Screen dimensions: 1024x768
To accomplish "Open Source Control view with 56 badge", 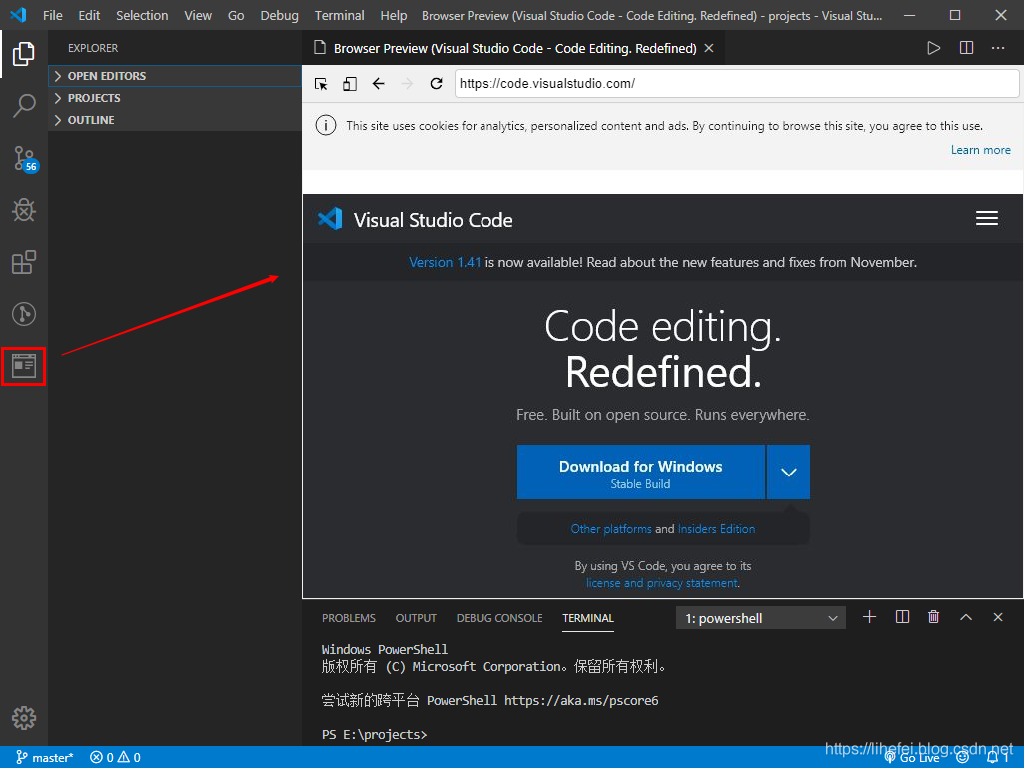I will (25, 158).
